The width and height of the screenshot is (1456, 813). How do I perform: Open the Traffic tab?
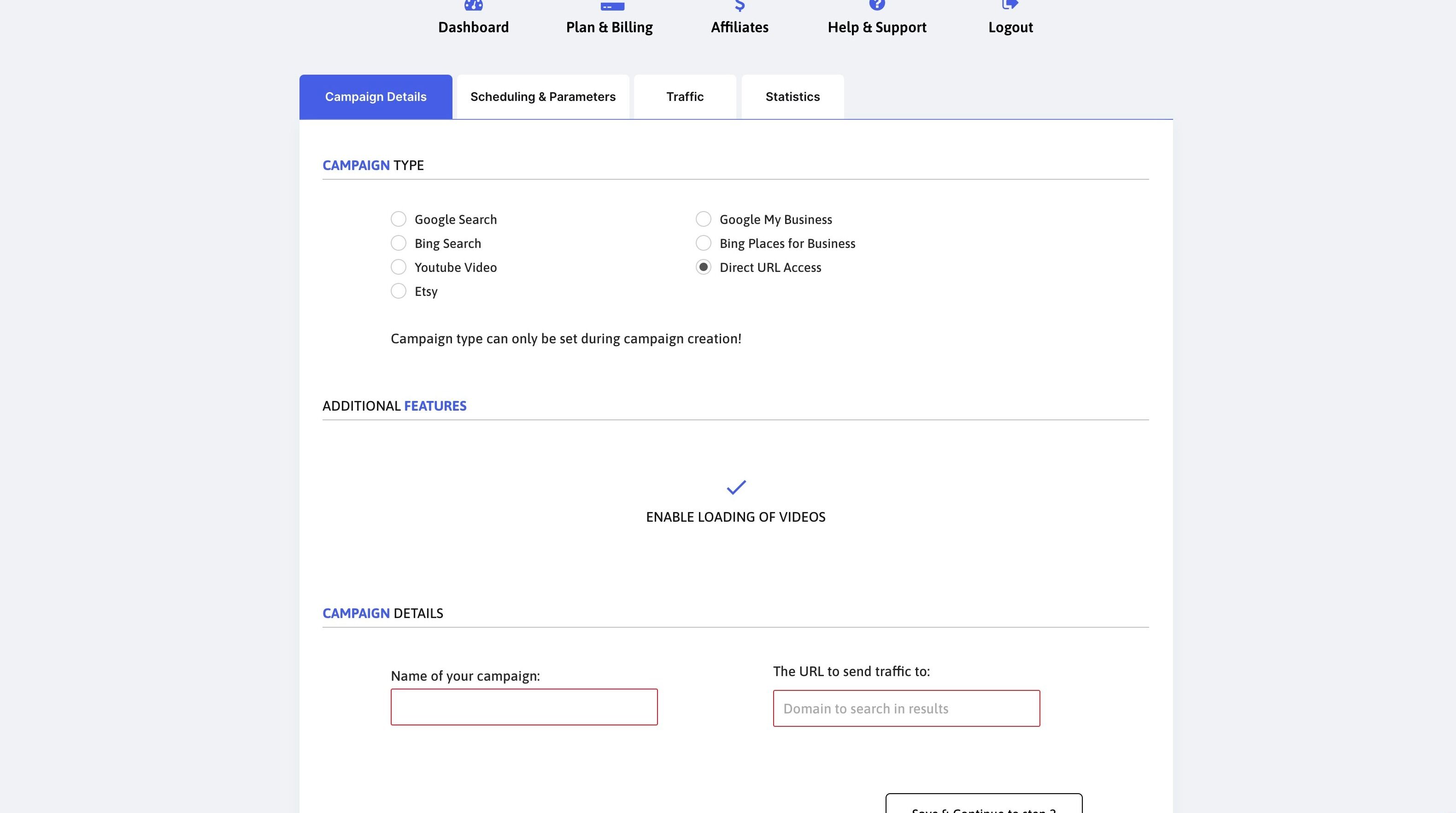click(x=685, y=97)
